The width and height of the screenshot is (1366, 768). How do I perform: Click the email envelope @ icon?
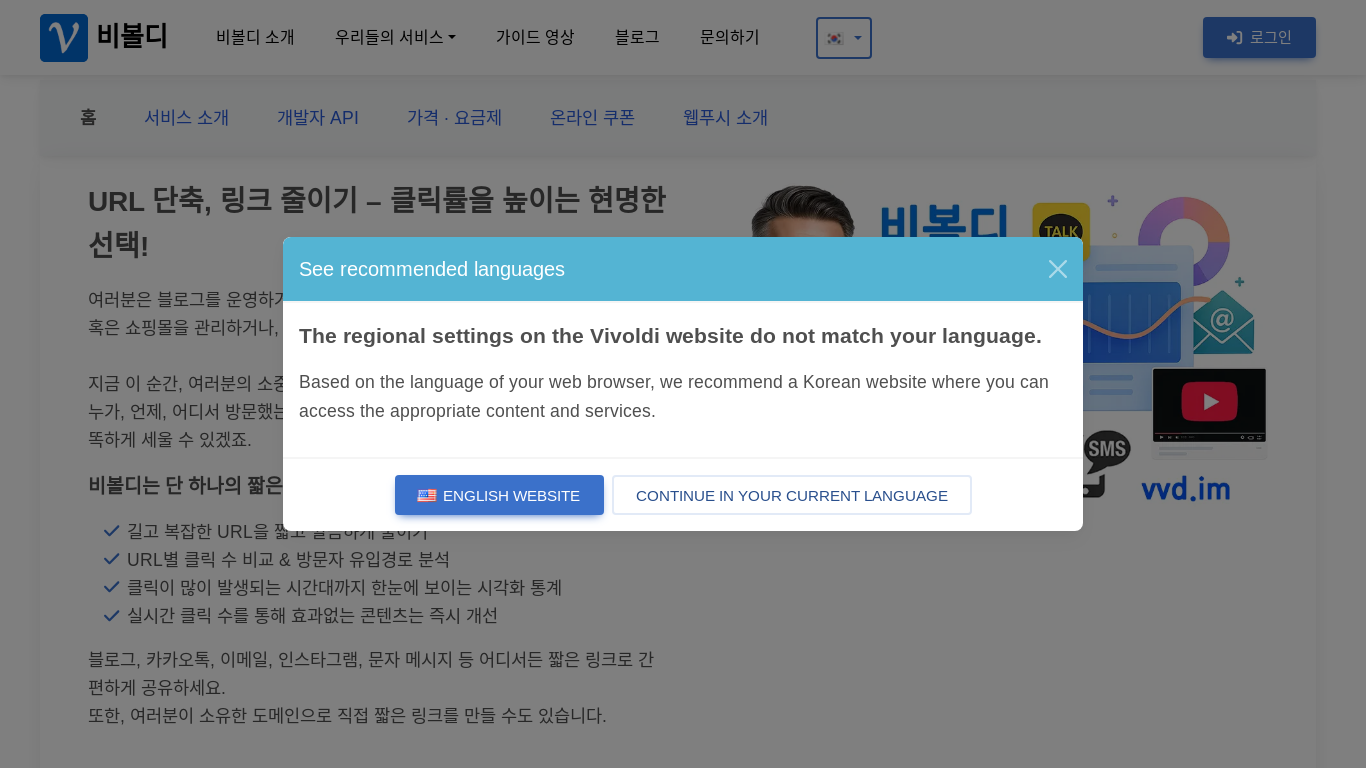pyautogui.click(x=1222, y=322)
